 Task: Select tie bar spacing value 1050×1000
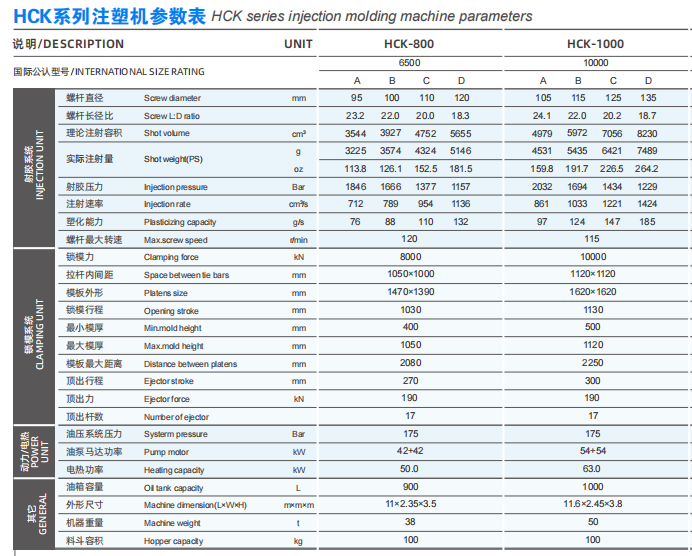pos(410,274)
